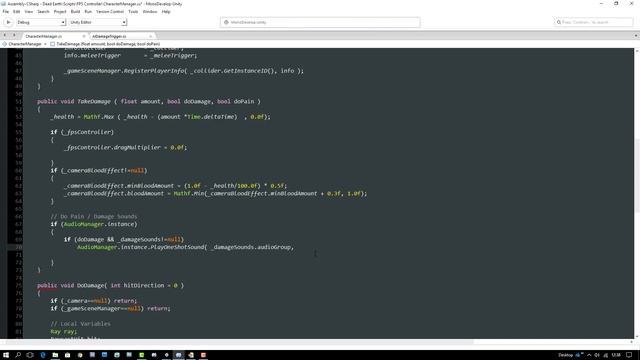Open the Unity Editor target dropdown

tap(98, 22)
